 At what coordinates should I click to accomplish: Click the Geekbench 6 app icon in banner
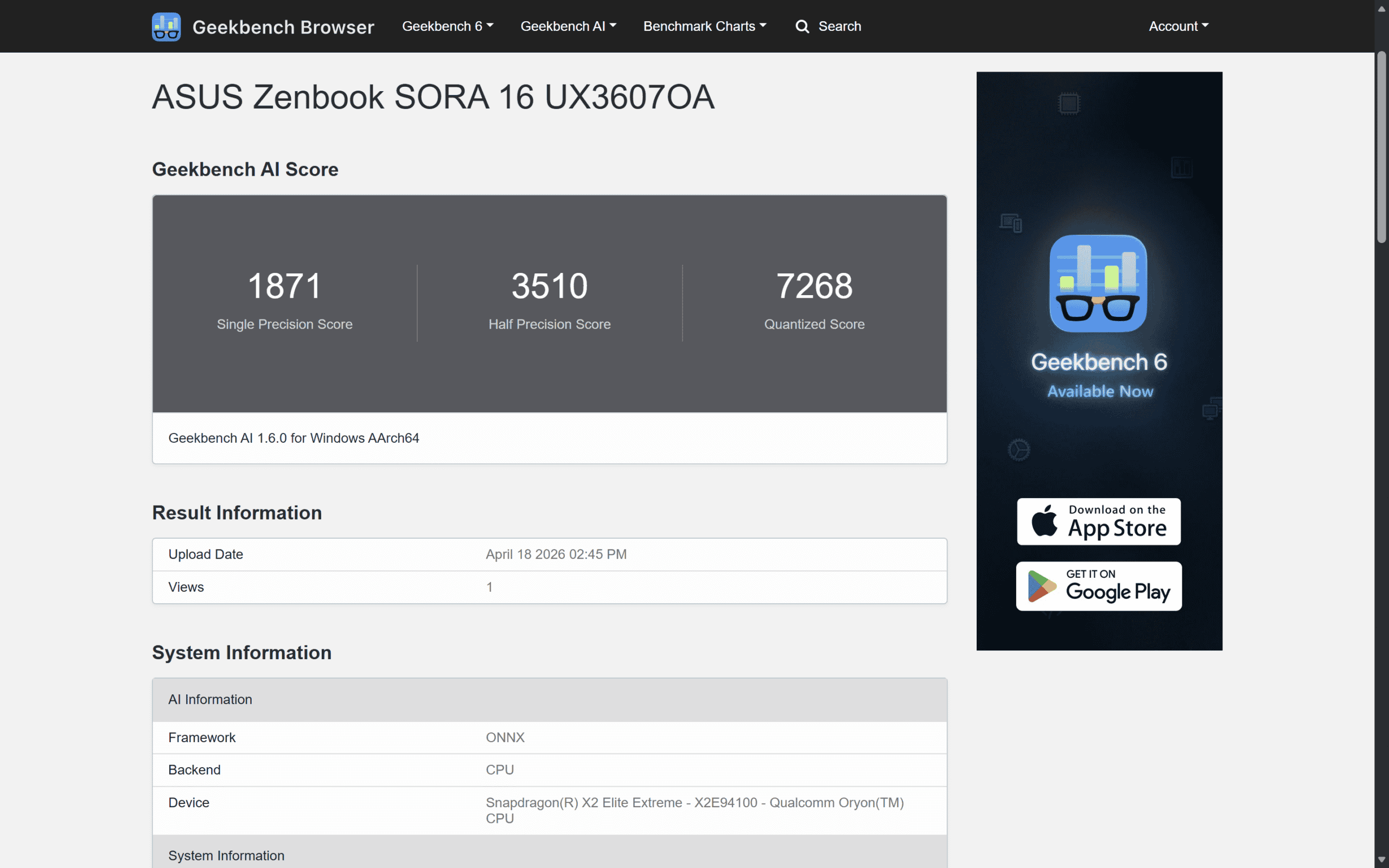[x=1098, y=284]
